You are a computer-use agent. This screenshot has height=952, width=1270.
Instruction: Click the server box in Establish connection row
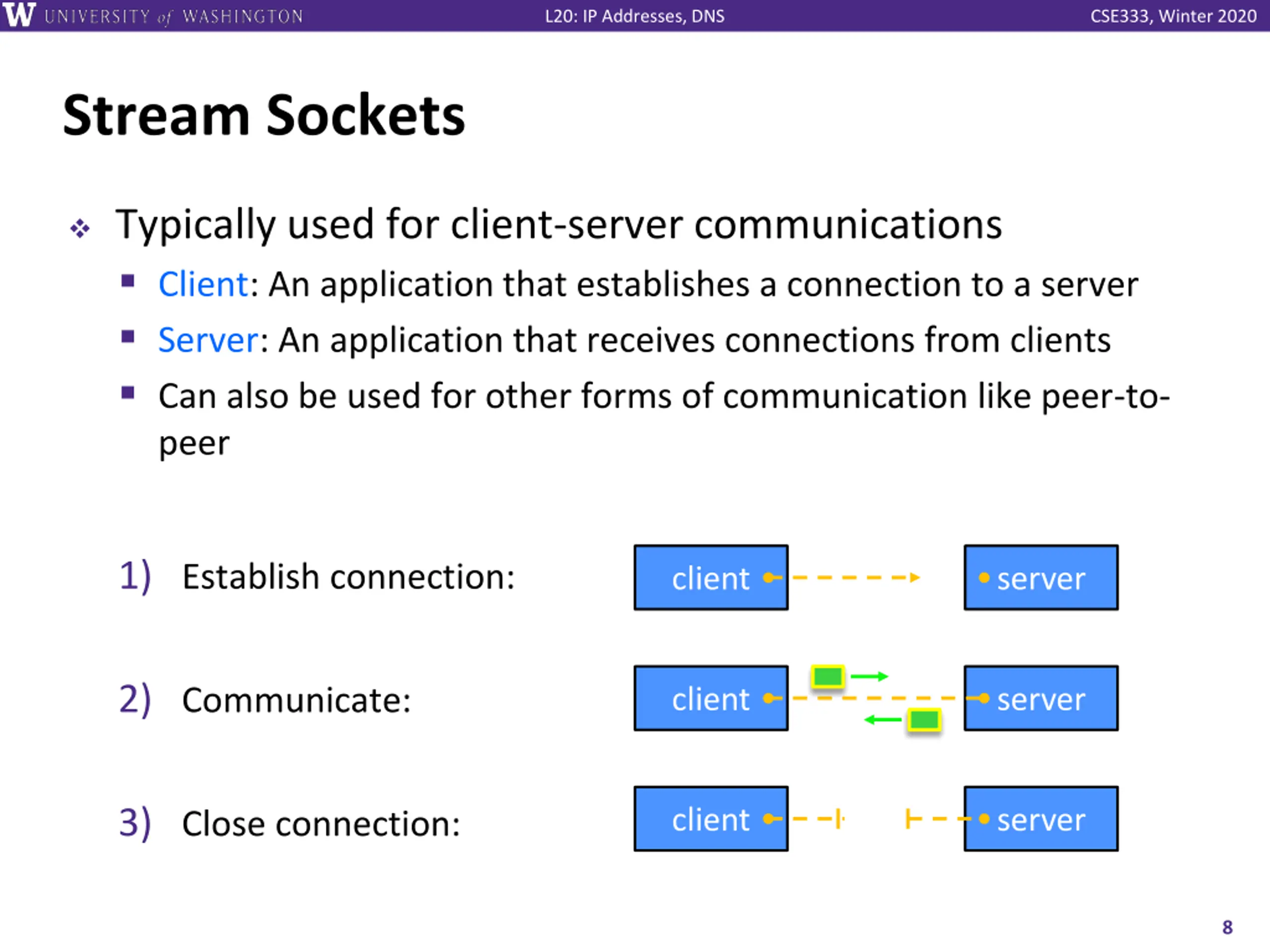coord(1041,577)
